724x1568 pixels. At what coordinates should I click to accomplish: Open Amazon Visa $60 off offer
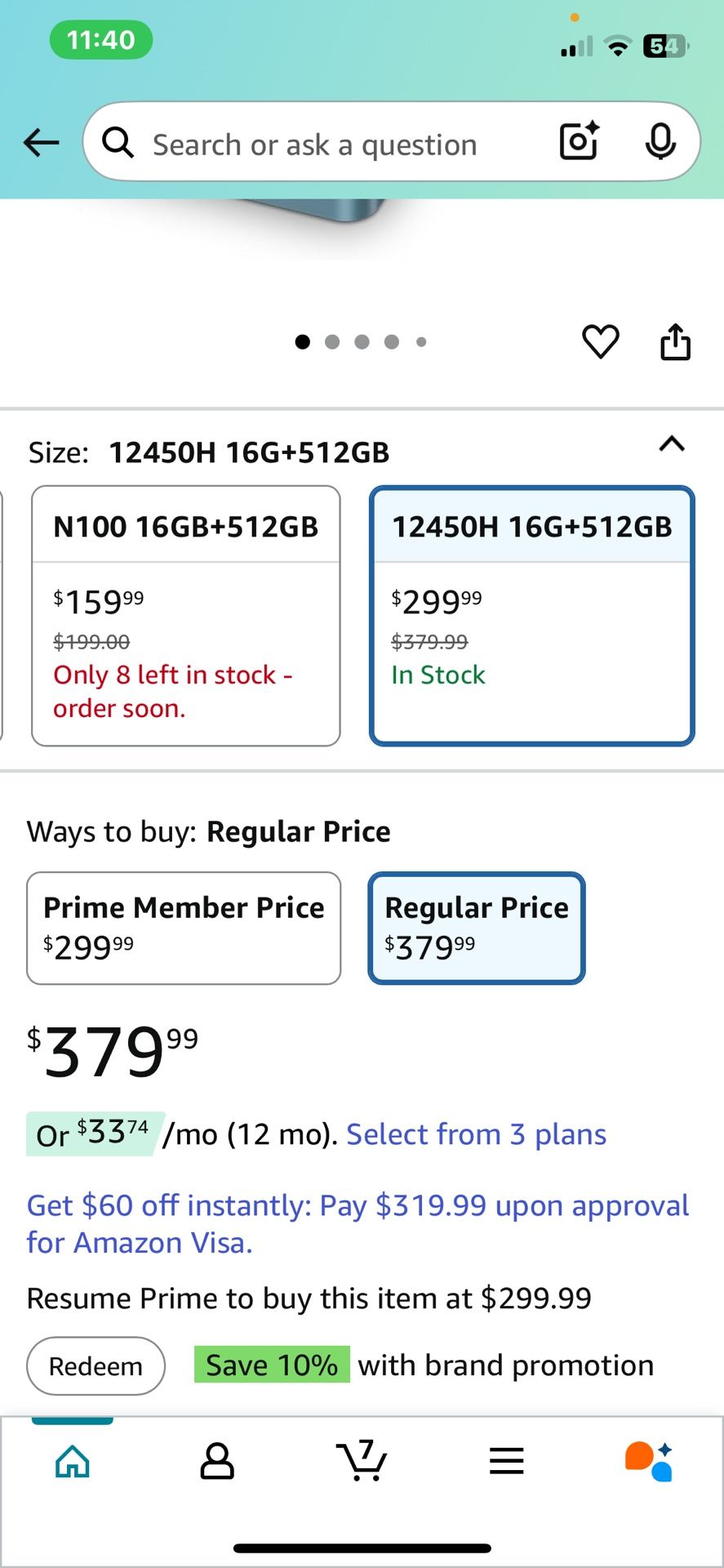pos(358,1223)
